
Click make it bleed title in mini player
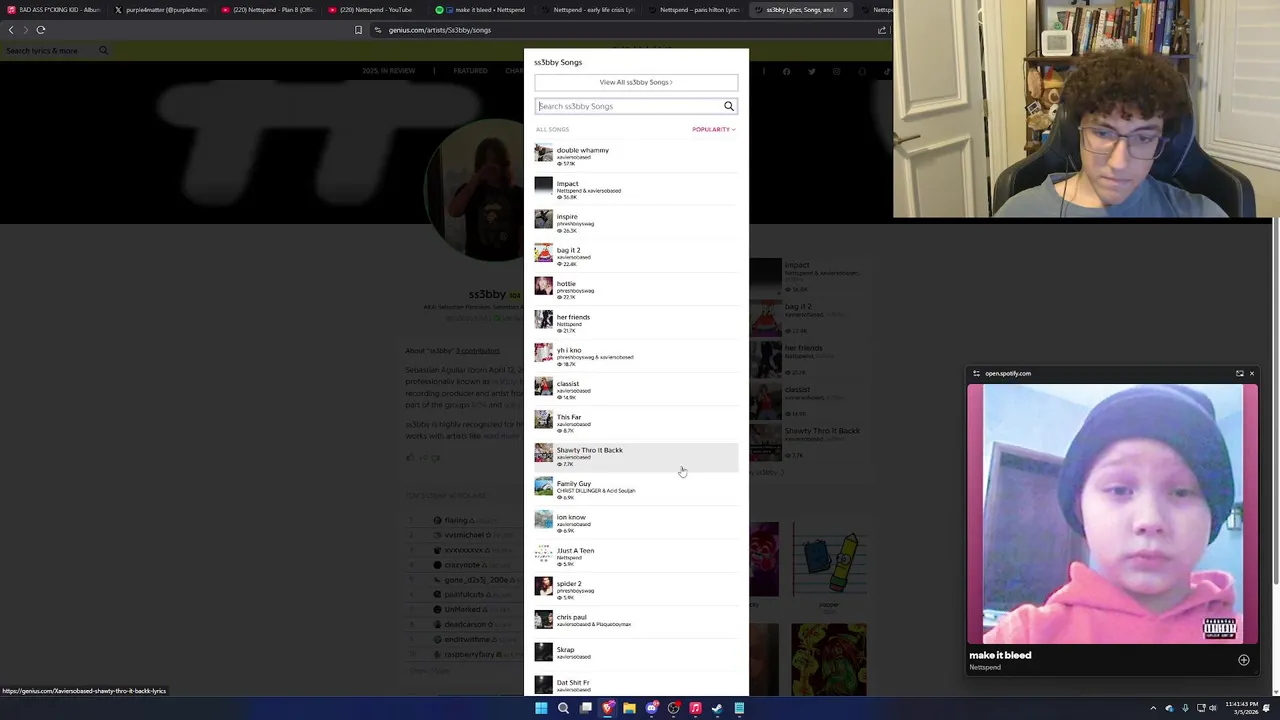coord(1000,655)
